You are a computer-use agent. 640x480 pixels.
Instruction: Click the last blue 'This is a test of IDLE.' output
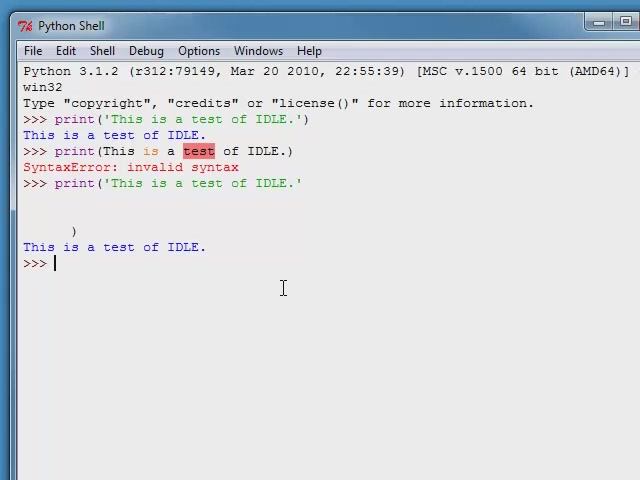click(114, 247)
